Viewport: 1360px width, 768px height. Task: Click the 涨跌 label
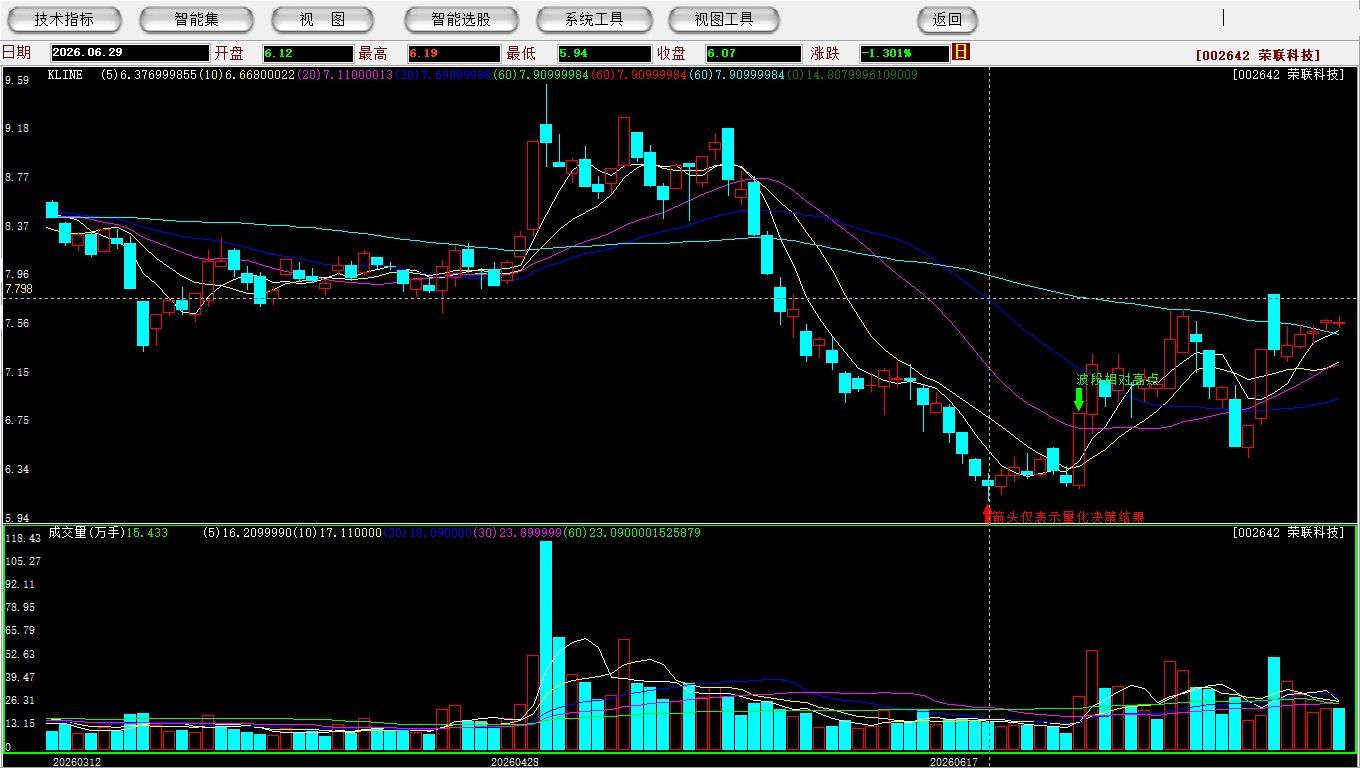point(825,53)
